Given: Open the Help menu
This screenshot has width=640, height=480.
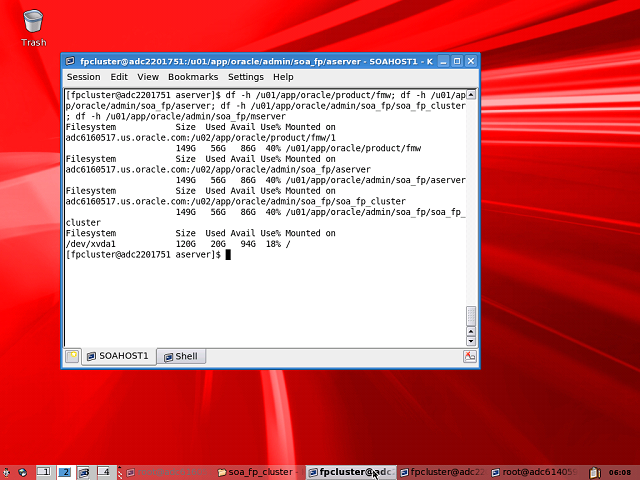Looking at the screenshot, I should click(x=283, y=77).
